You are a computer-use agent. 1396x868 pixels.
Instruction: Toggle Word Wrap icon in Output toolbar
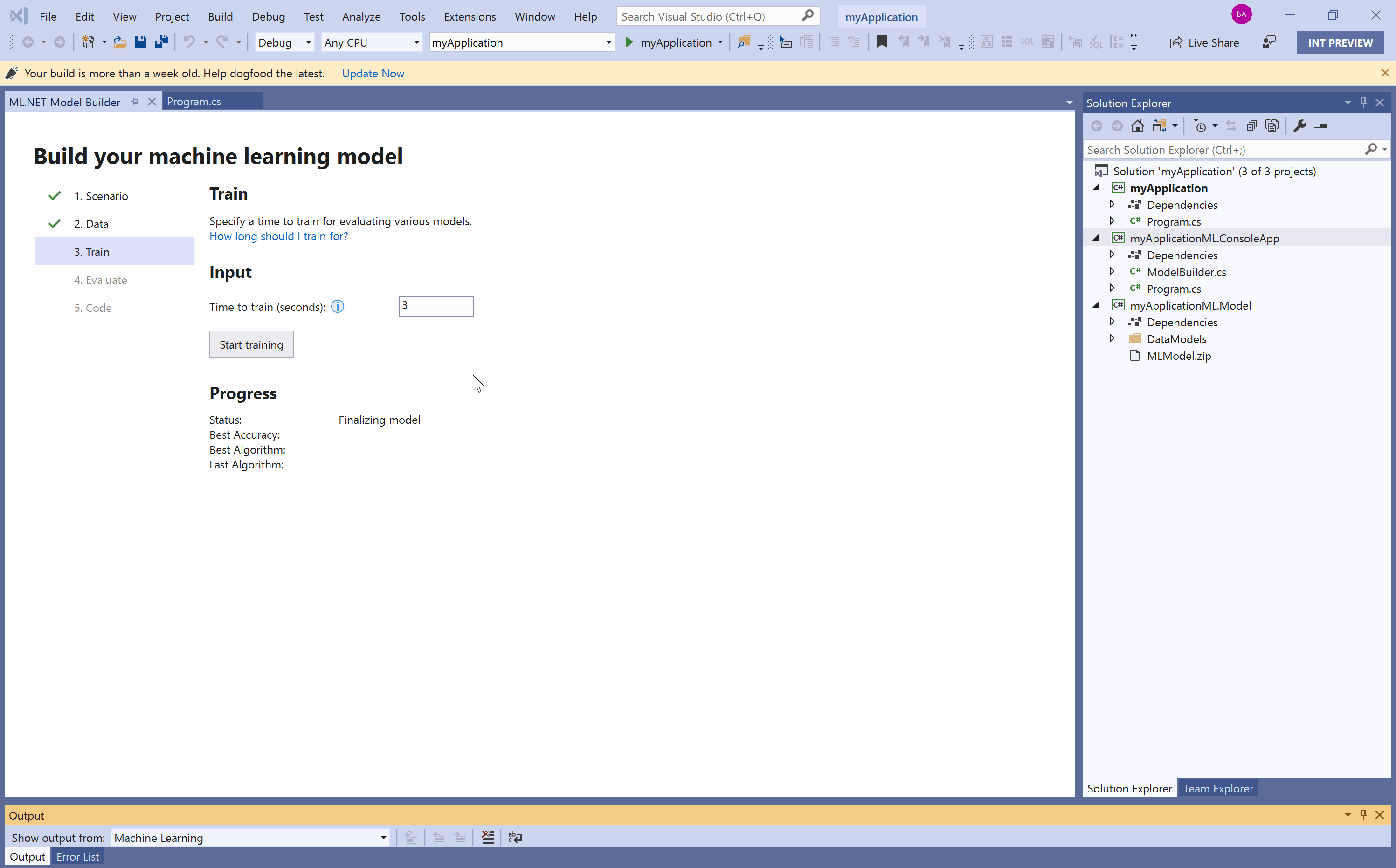pyautogui.click(x=515, y=837)
